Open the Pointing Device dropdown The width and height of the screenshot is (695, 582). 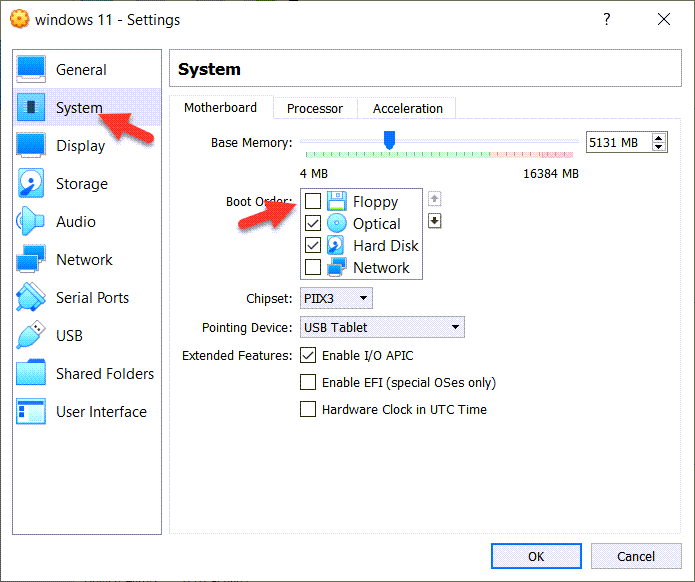click(382, 327)
